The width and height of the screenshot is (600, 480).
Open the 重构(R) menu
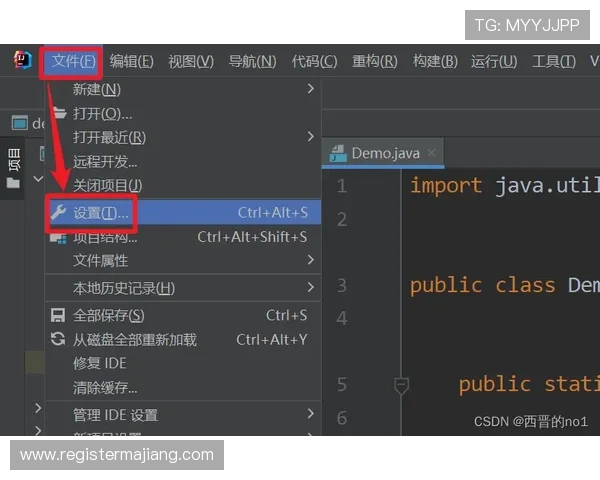point(375,61)
